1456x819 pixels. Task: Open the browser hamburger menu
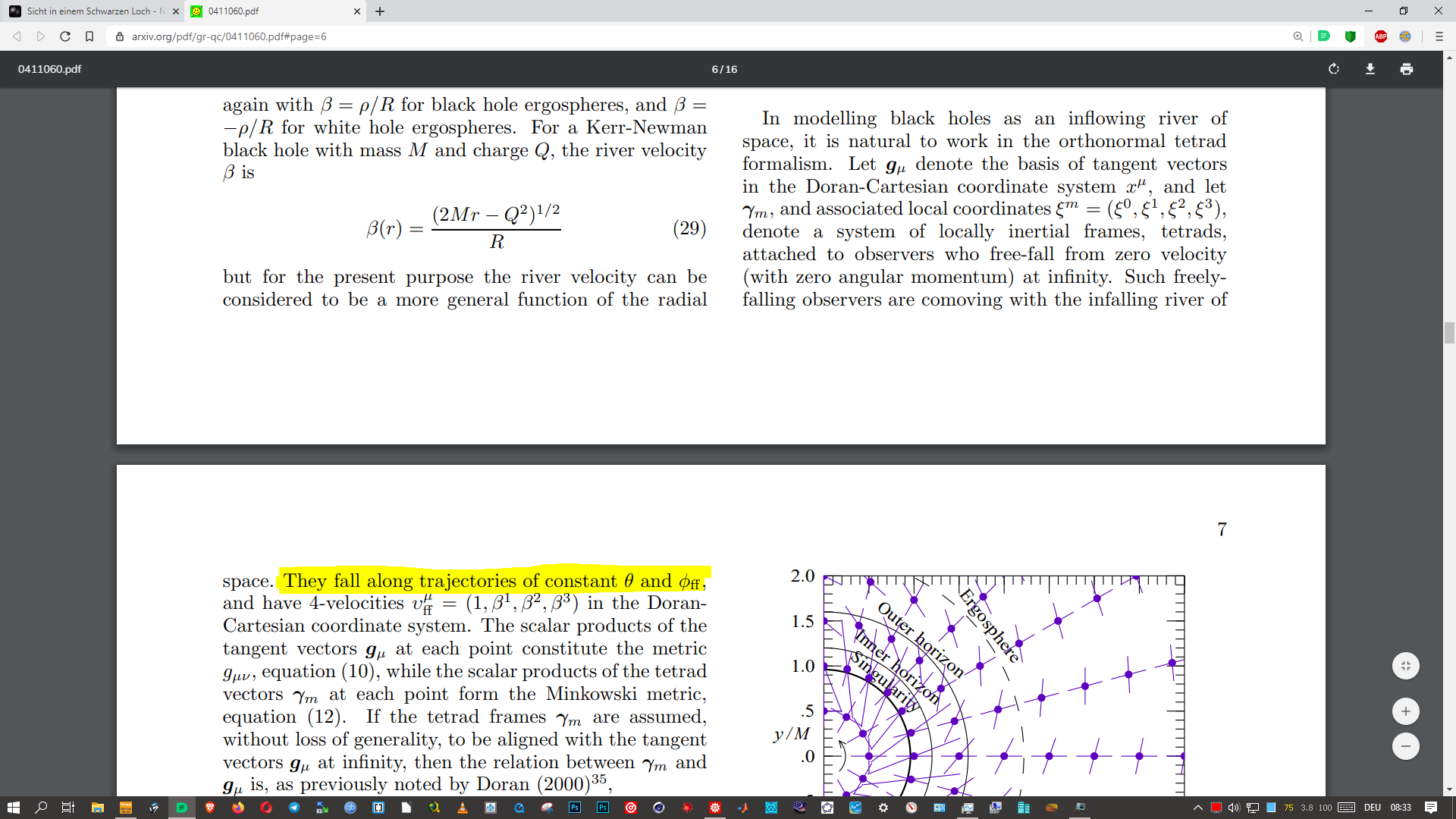click(1439, 36)
